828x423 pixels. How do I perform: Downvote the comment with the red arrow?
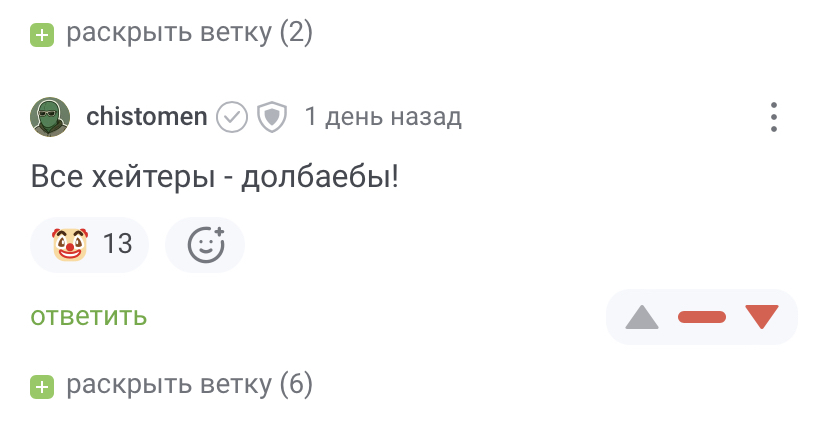pos(762,318)
